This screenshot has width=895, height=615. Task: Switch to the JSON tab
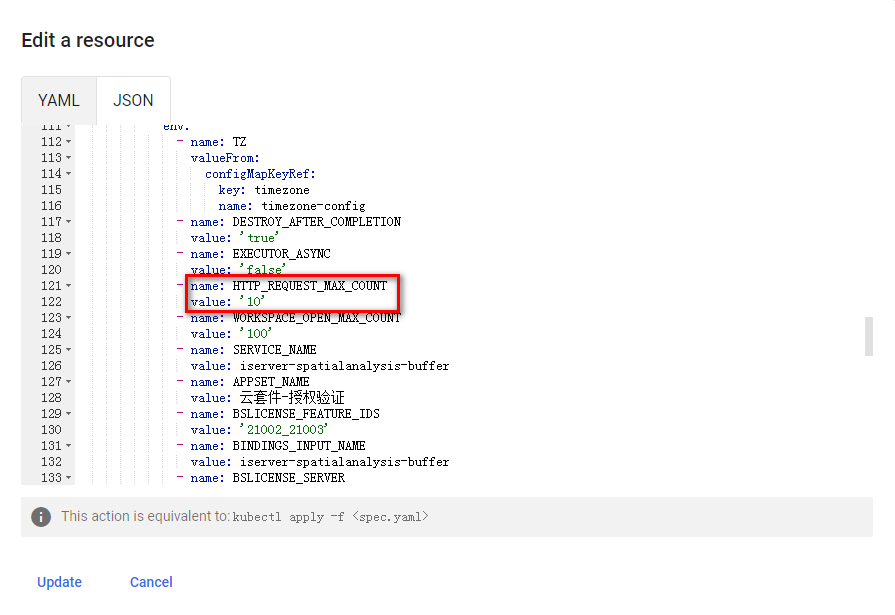point(133,101)
